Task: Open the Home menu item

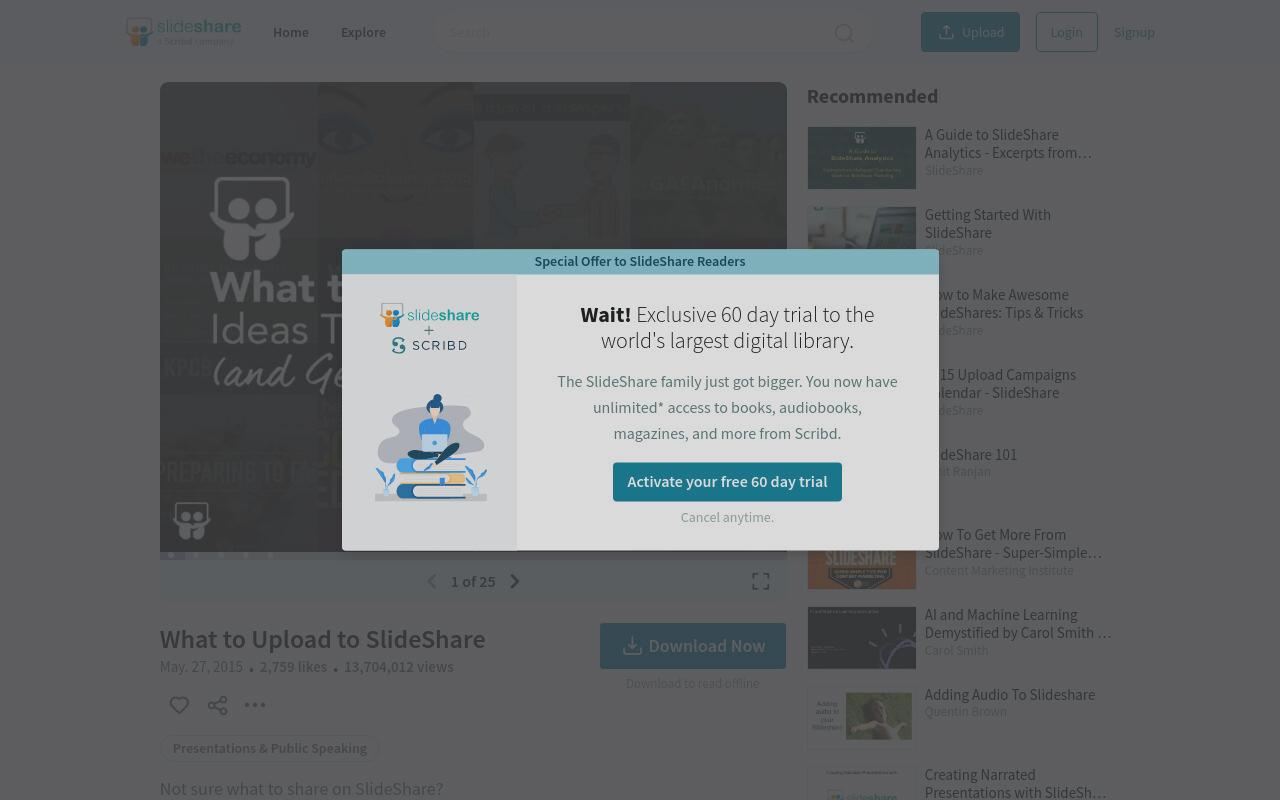Action: click(291, 32)
